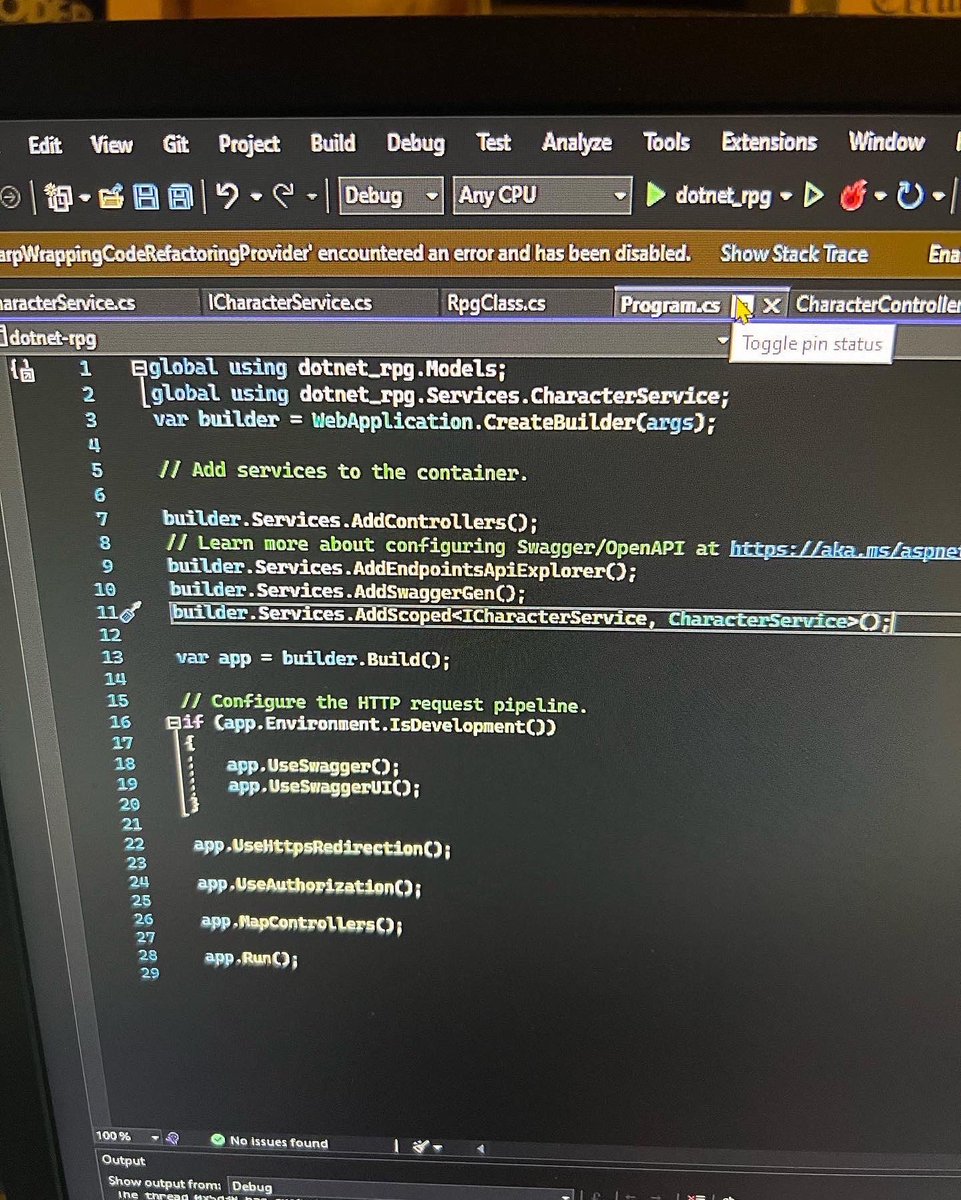Image resolution: width=961 pixels, height=1200 pixels.
Task: Click the code cleanup broom icon
Action: tap(421, 1146)
